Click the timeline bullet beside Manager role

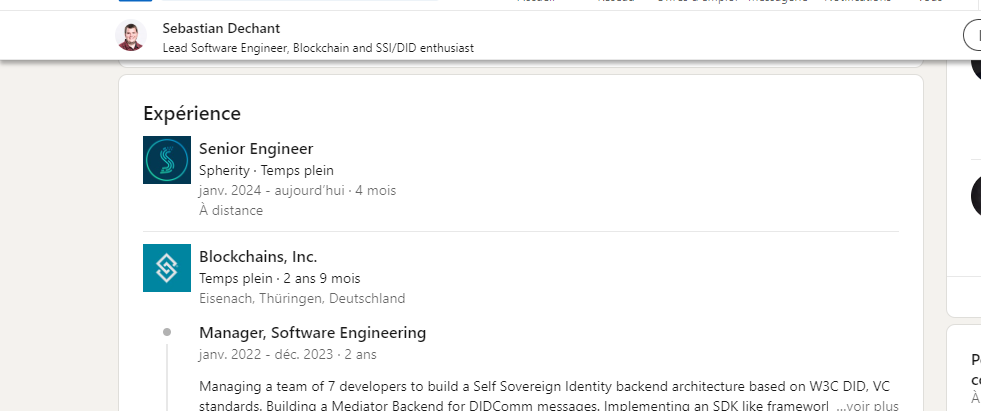click(x=167, y=332)
